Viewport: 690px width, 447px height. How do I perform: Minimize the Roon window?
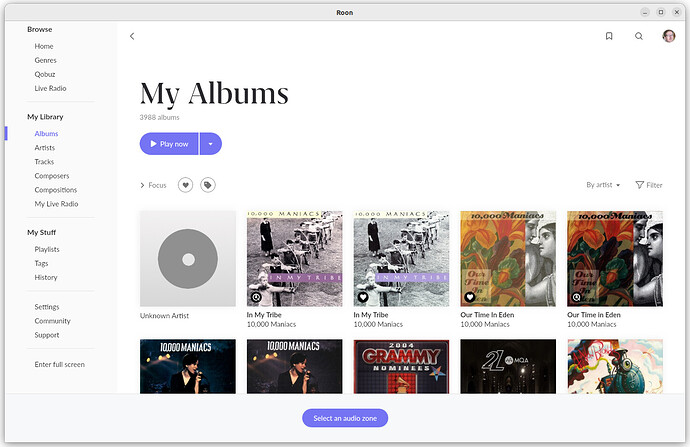[645, 12]
